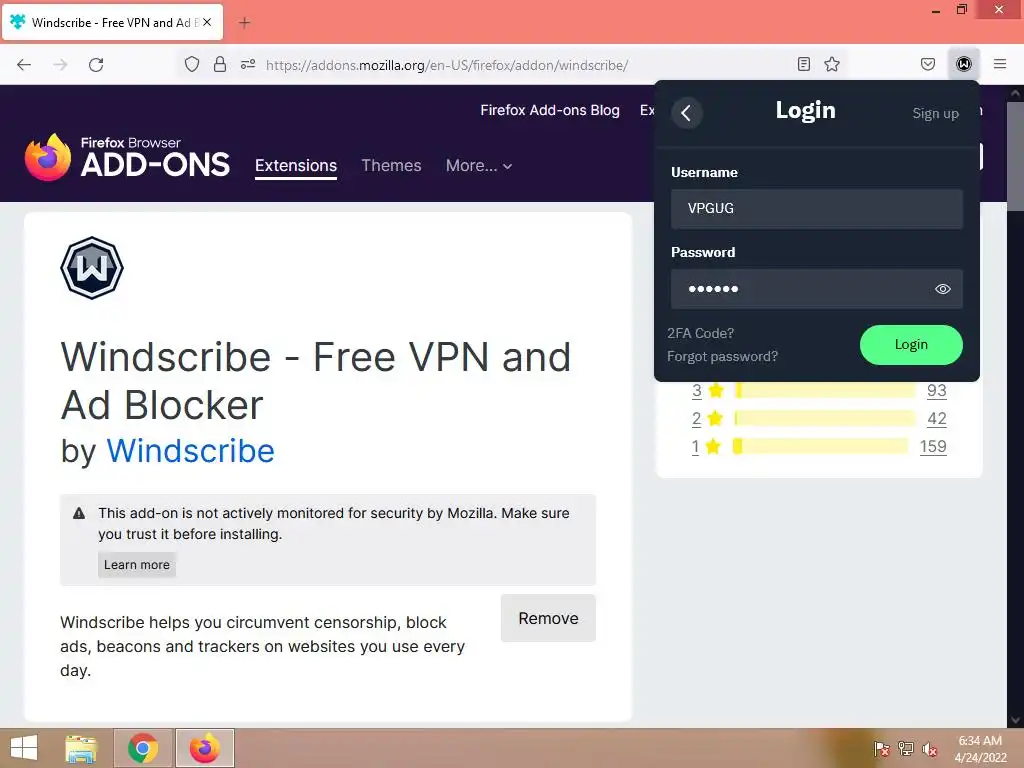Open the Action Center flag tray icon

coord(882,749)
